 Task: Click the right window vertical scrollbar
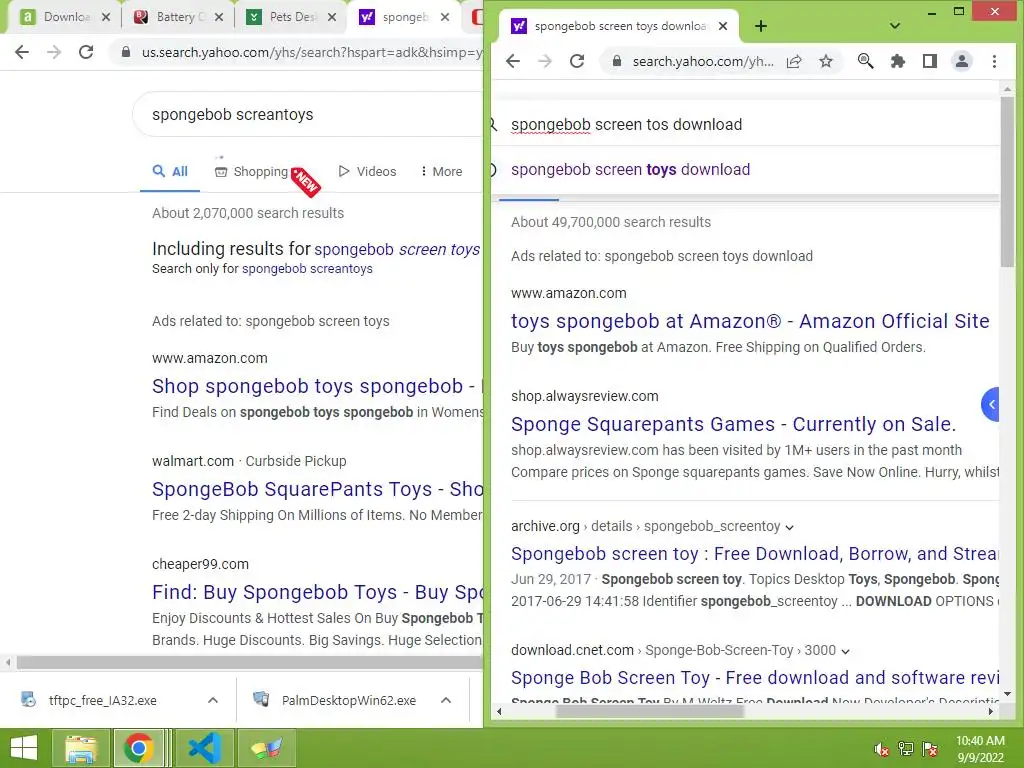pyautogui.click(x=1007, y=182)
